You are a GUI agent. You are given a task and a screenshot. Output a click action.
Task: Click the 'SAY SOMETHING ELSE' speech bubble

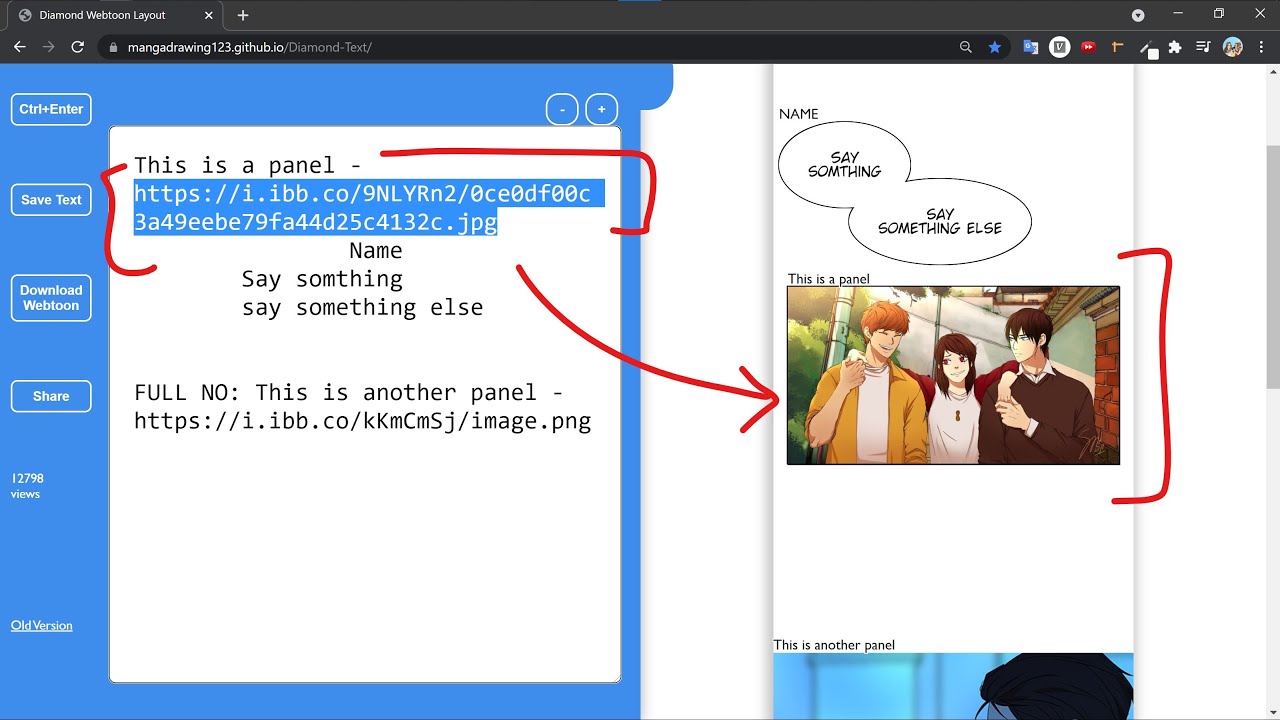(940, 221)
